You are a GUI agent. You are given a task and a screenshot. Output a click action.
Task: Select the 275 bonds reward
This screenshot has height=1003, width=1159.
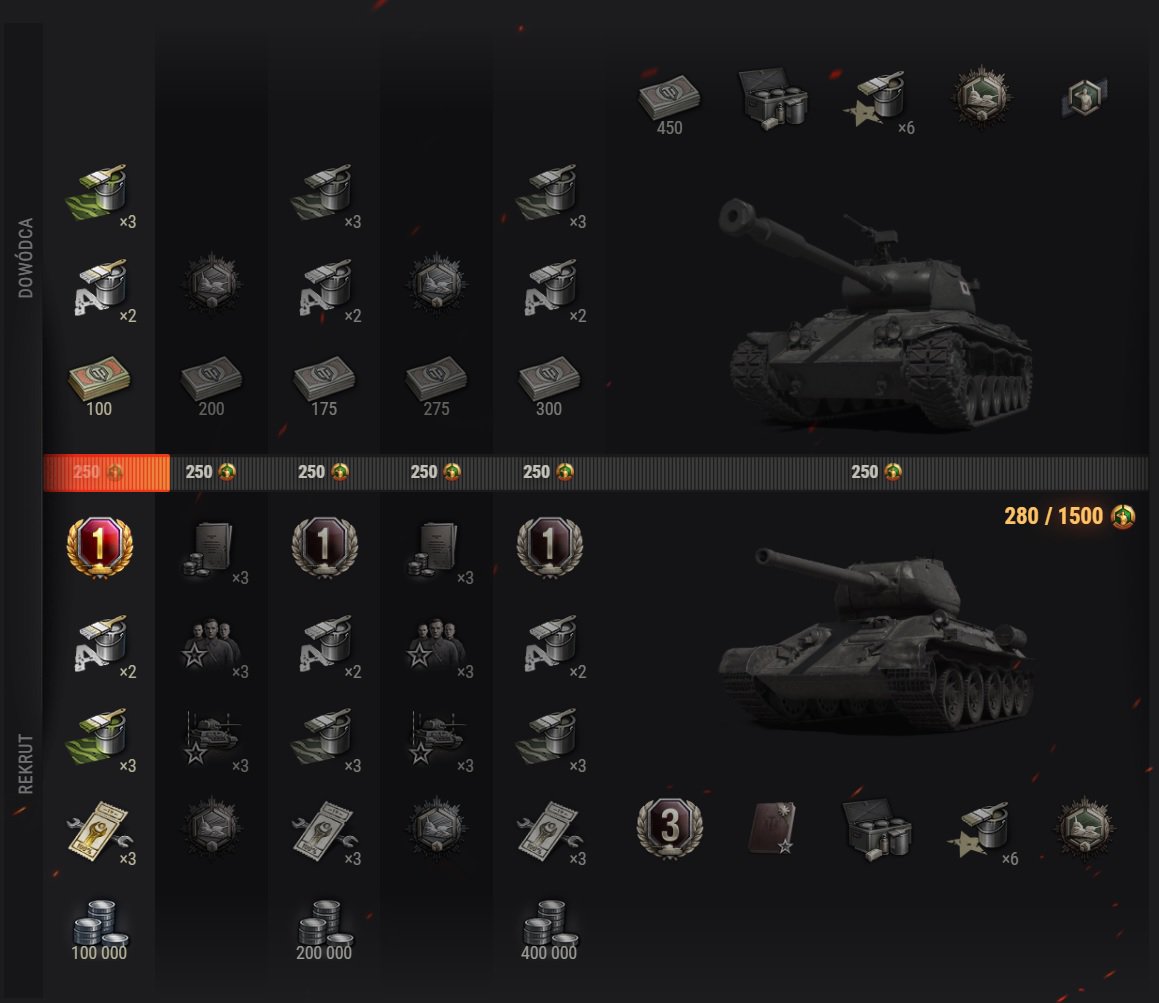(x=436, y=387)
